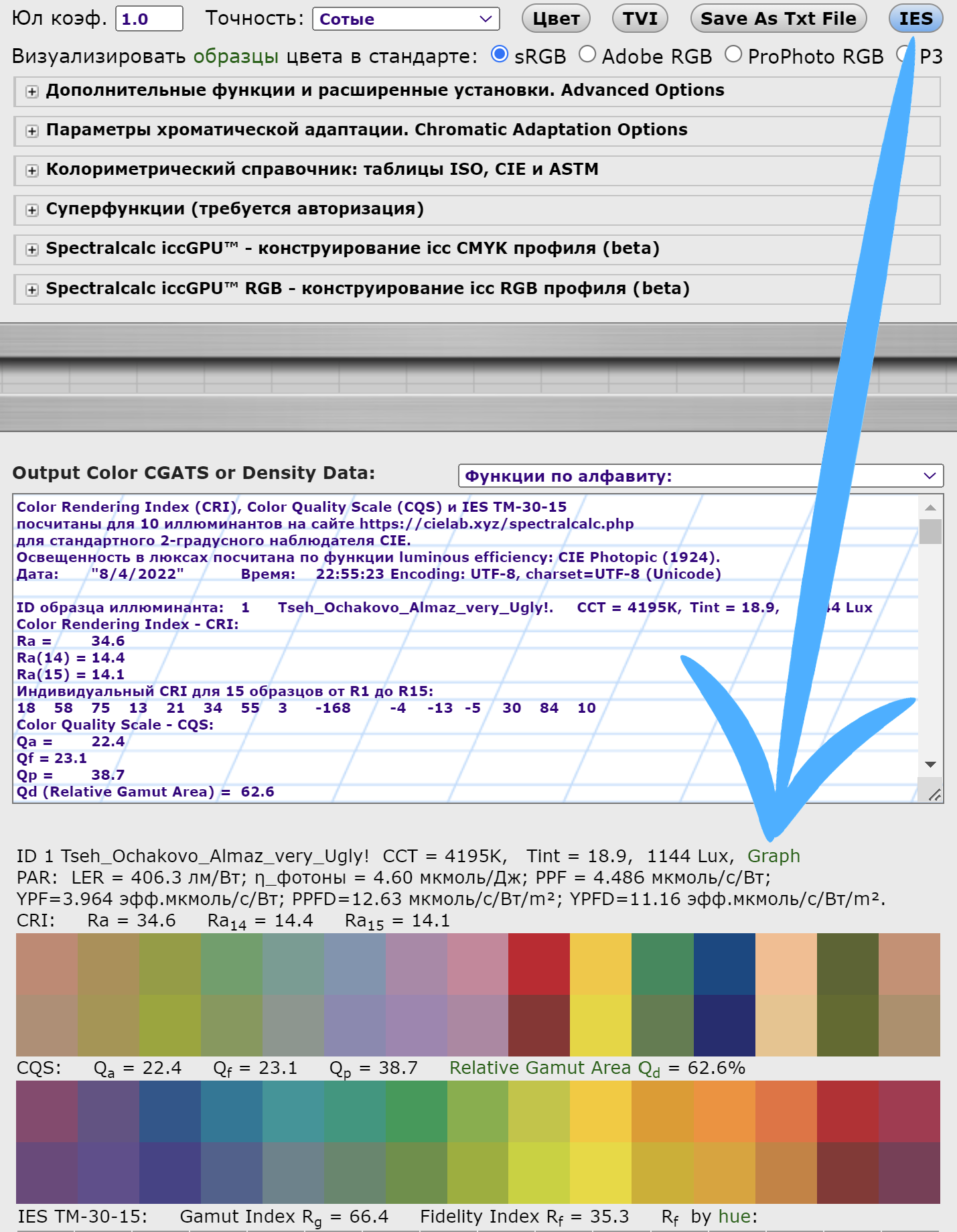Click the textarea resize grip corner
Screen dimensions: 957x1232
click(935, 795)
